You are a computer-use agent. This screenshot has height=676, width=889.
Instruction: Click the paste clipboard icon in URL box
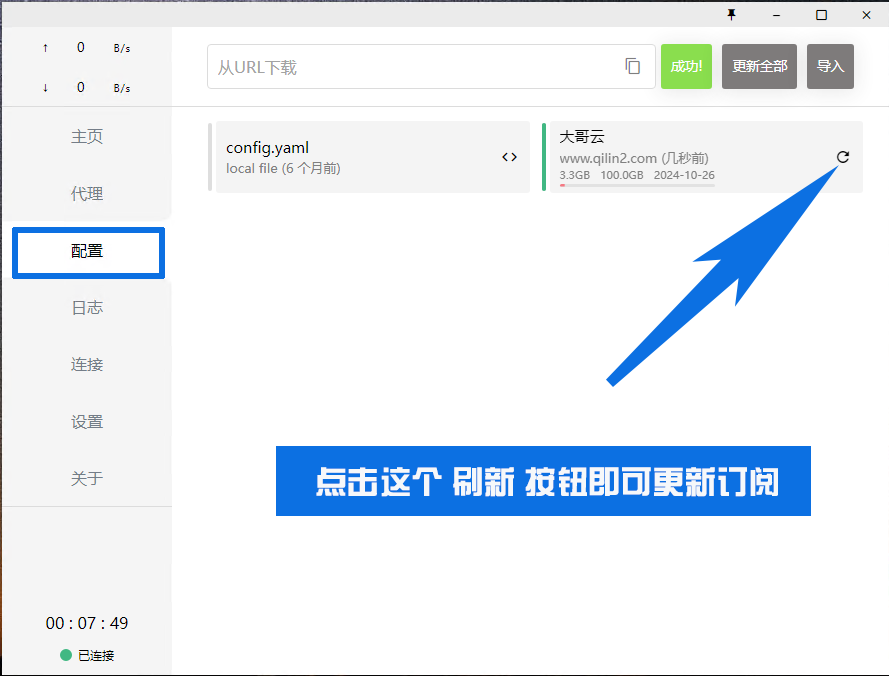(632, 66)
